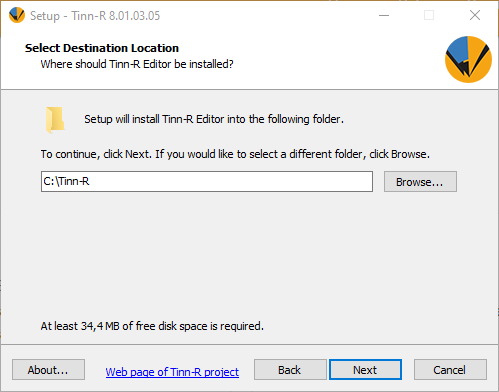This screenshot has height=392, width=499.
Task: Cancel the Tinn-R setup
Action: coord(450,370)
